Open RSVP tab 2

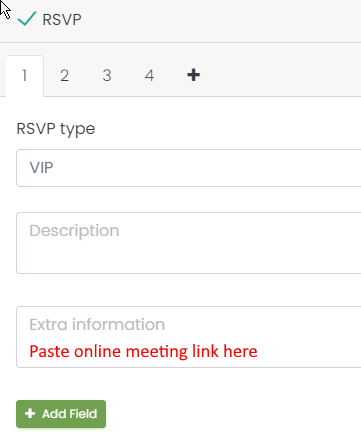pos(64,76)
